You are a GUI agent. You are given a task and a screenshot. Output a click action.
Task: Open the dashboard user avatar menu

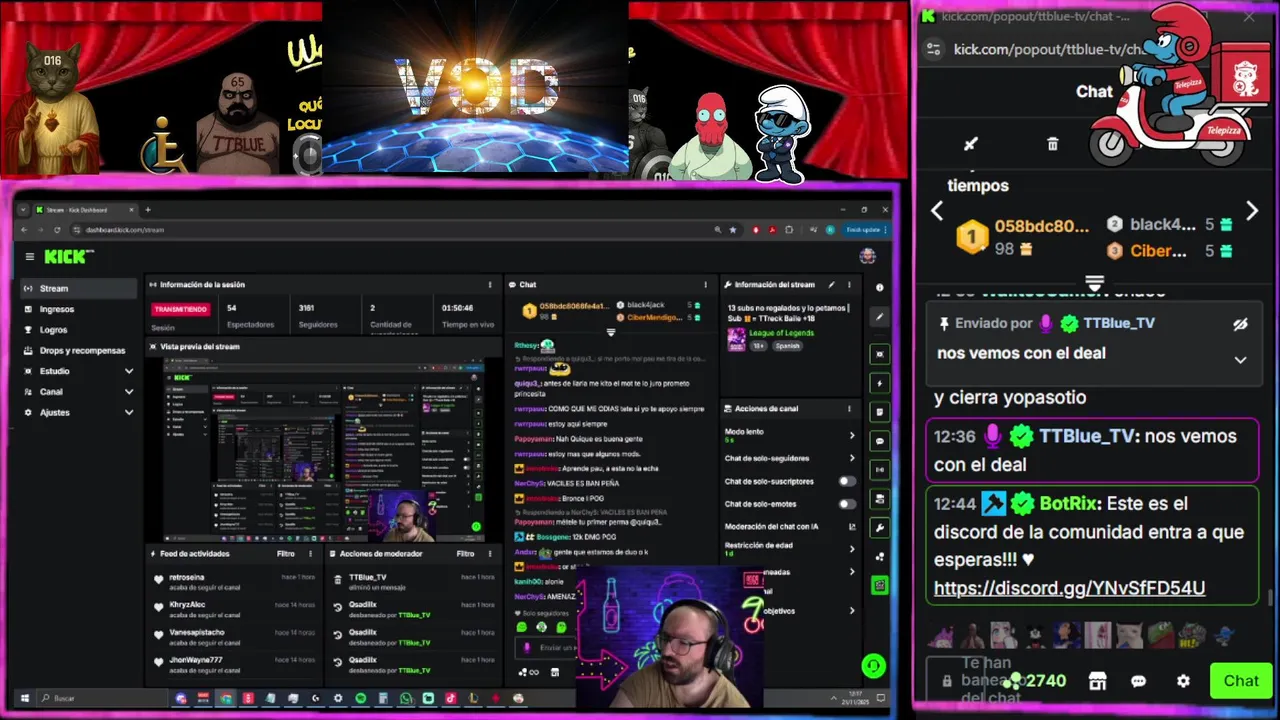(868, 257)
